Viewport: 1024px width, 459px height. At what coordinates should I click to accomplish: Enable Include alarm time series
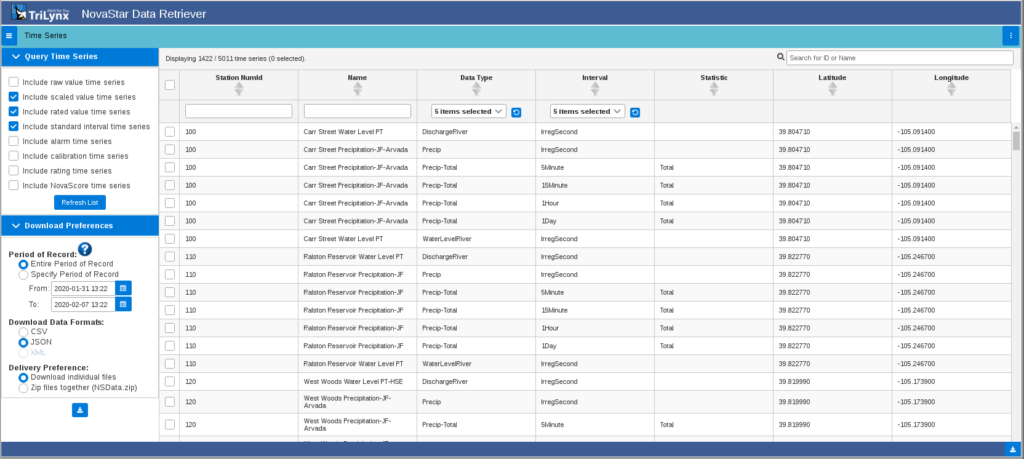(13, 141)
